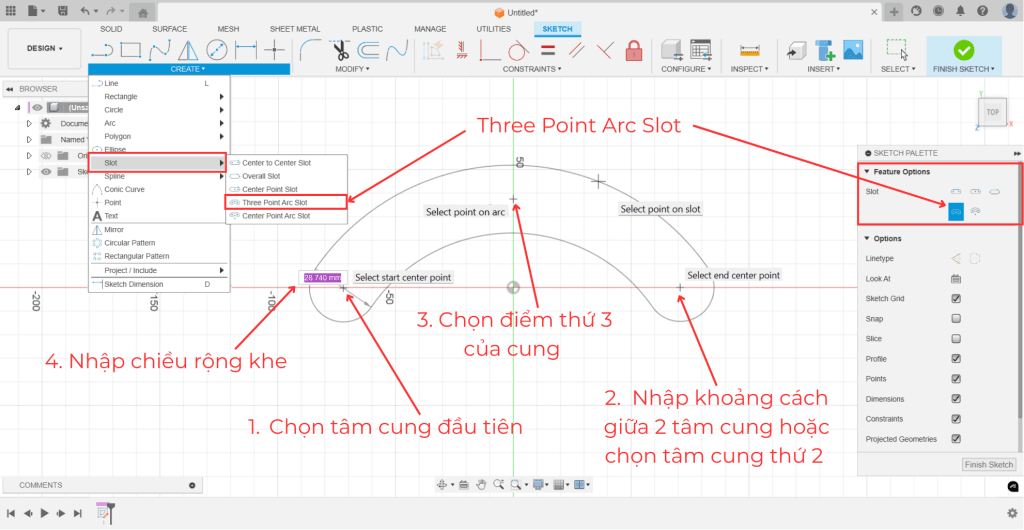
Task: Enable the Slice checkbox
Action: click(956, 339)
